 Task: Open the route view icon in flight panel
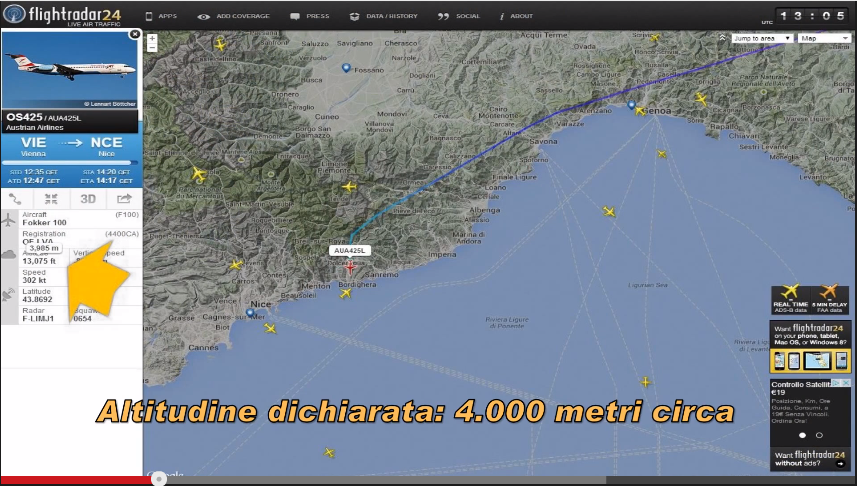(x=15, y=199)
